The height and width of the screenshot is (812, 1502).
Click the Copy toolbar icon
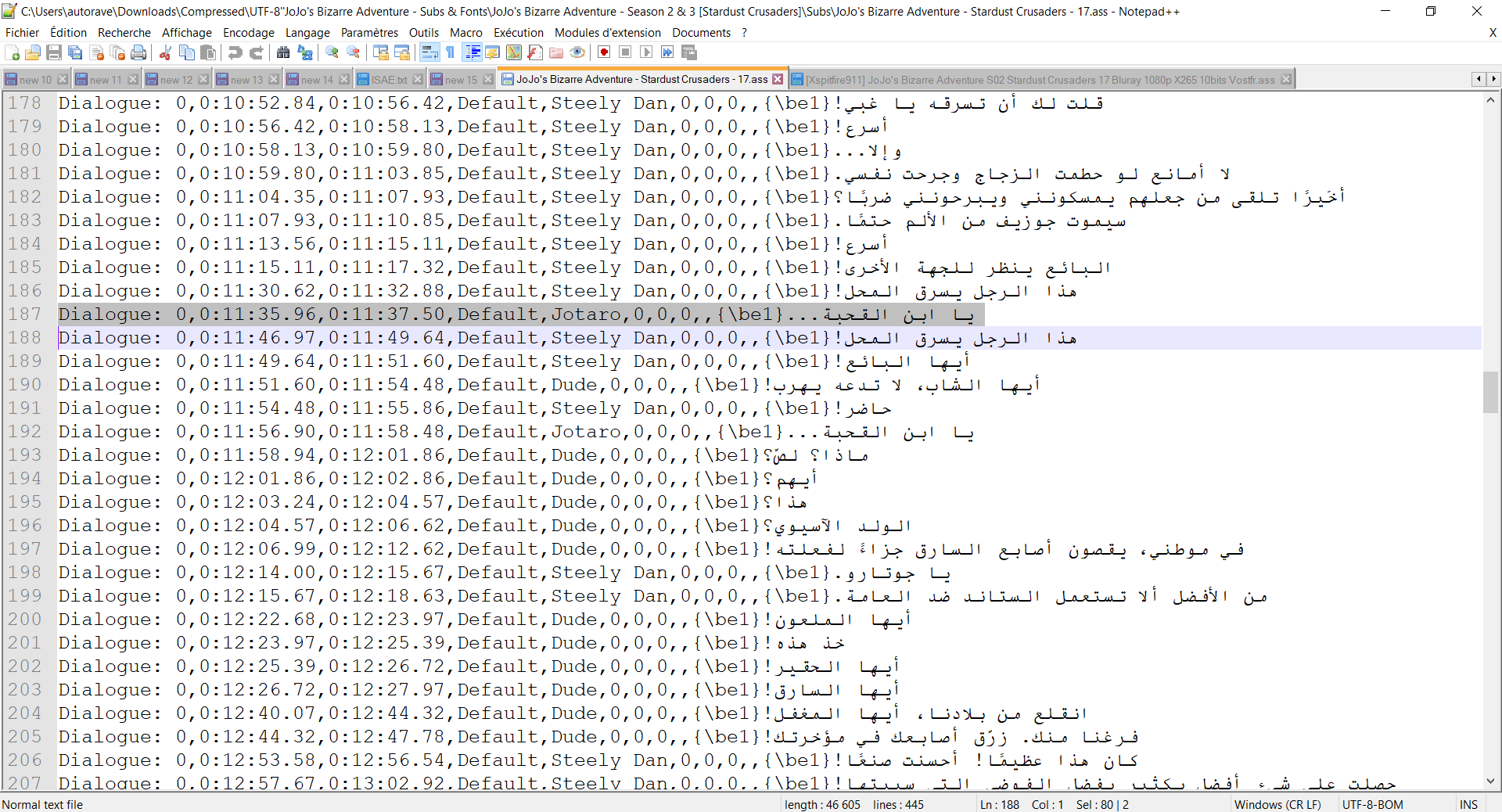tap(187, 52)
